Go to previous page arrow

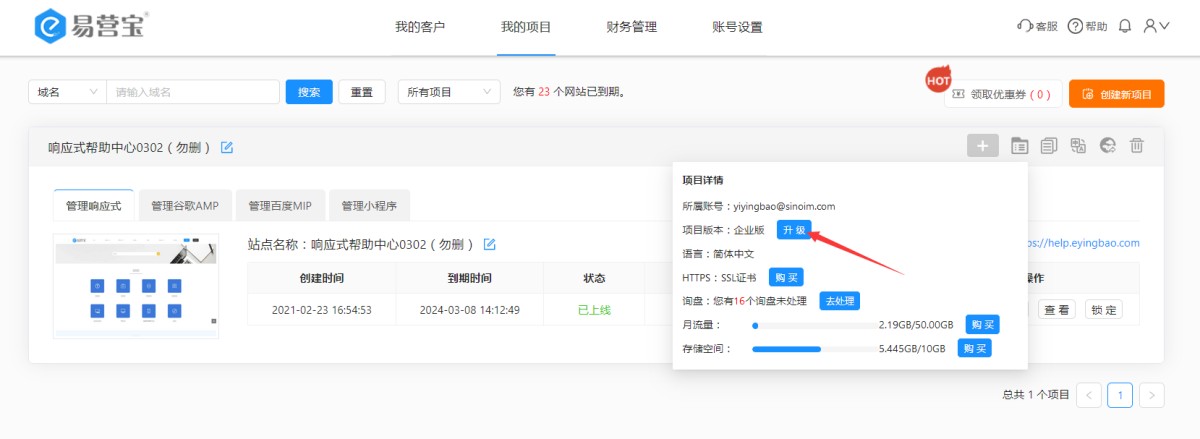click(1090, 395)
